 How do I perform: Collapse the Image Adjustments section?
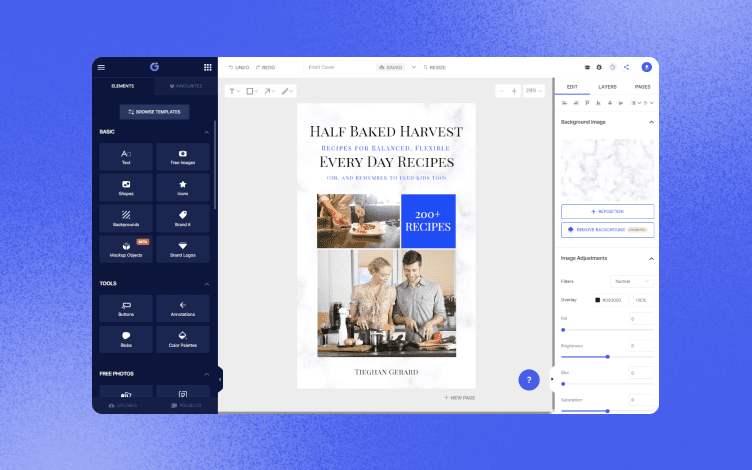pos(651,258)
